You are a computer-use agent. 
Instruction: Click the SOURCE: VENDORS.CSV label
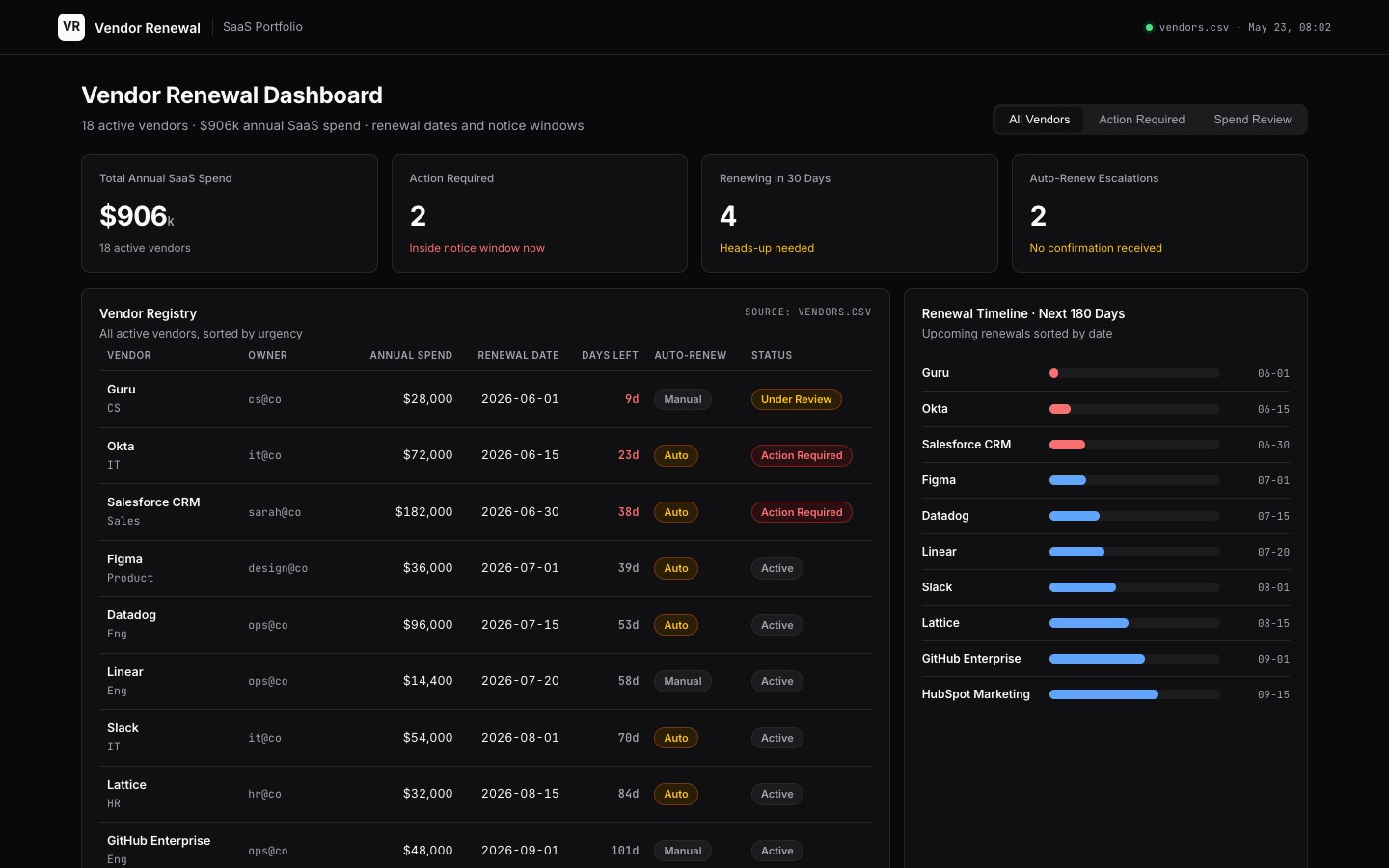pyautogui.click(x=807, y=312)
